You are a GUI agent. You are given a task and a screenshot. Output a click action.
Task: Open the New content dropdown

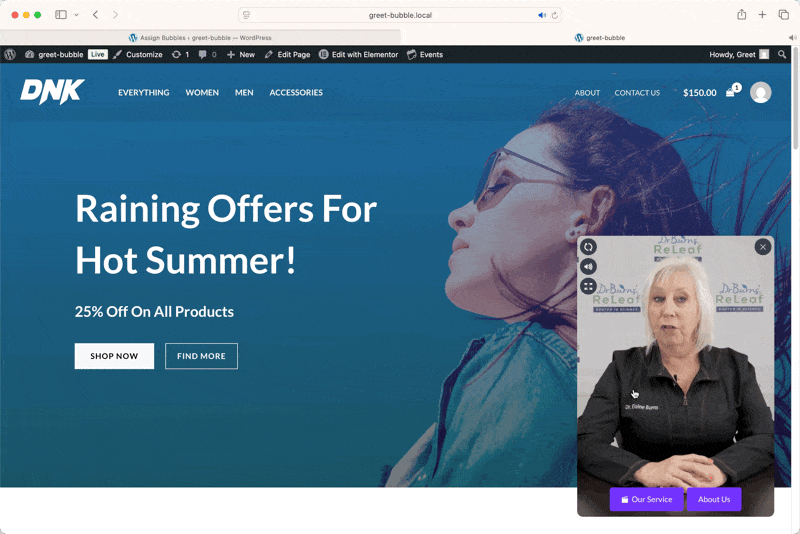tap(241, 55)
